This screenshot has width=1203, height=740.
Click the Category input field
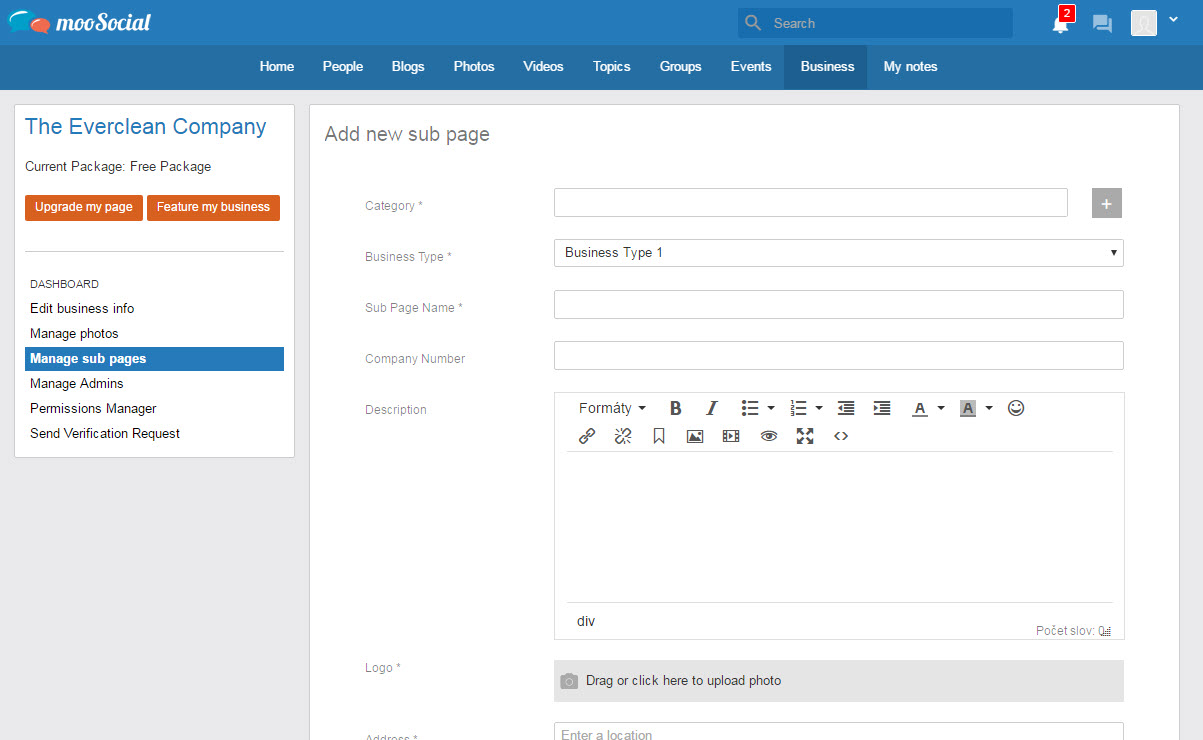pyautogui.click(x=811, y=203)
